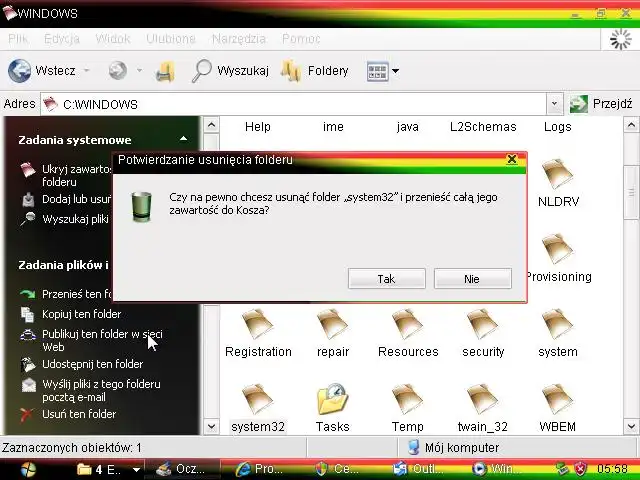Switch to Outlook taskbar button

tap(418, 469)
